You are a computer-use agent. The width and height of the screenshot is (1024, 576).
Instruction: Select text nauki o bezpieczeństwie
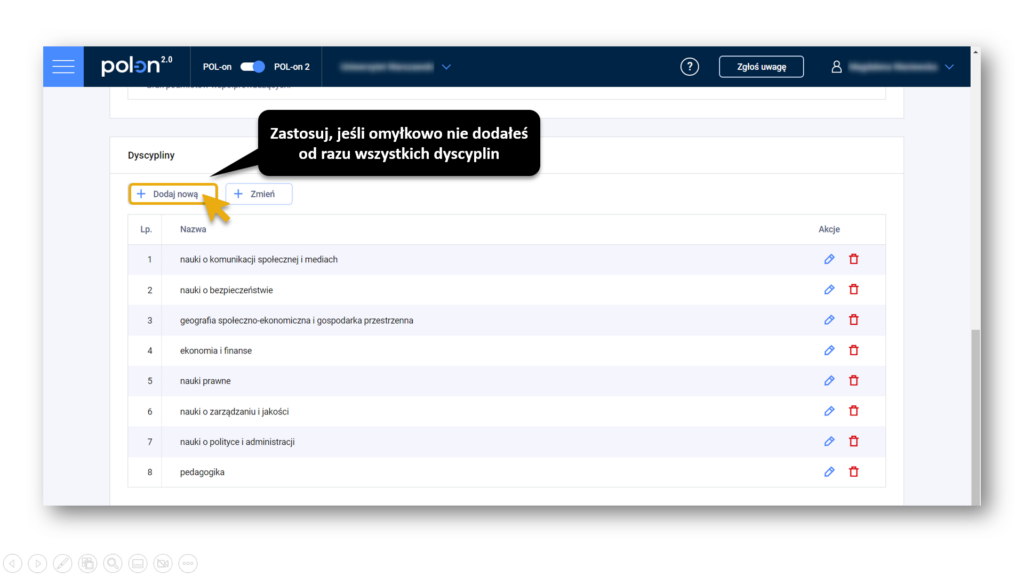[226, 290]
